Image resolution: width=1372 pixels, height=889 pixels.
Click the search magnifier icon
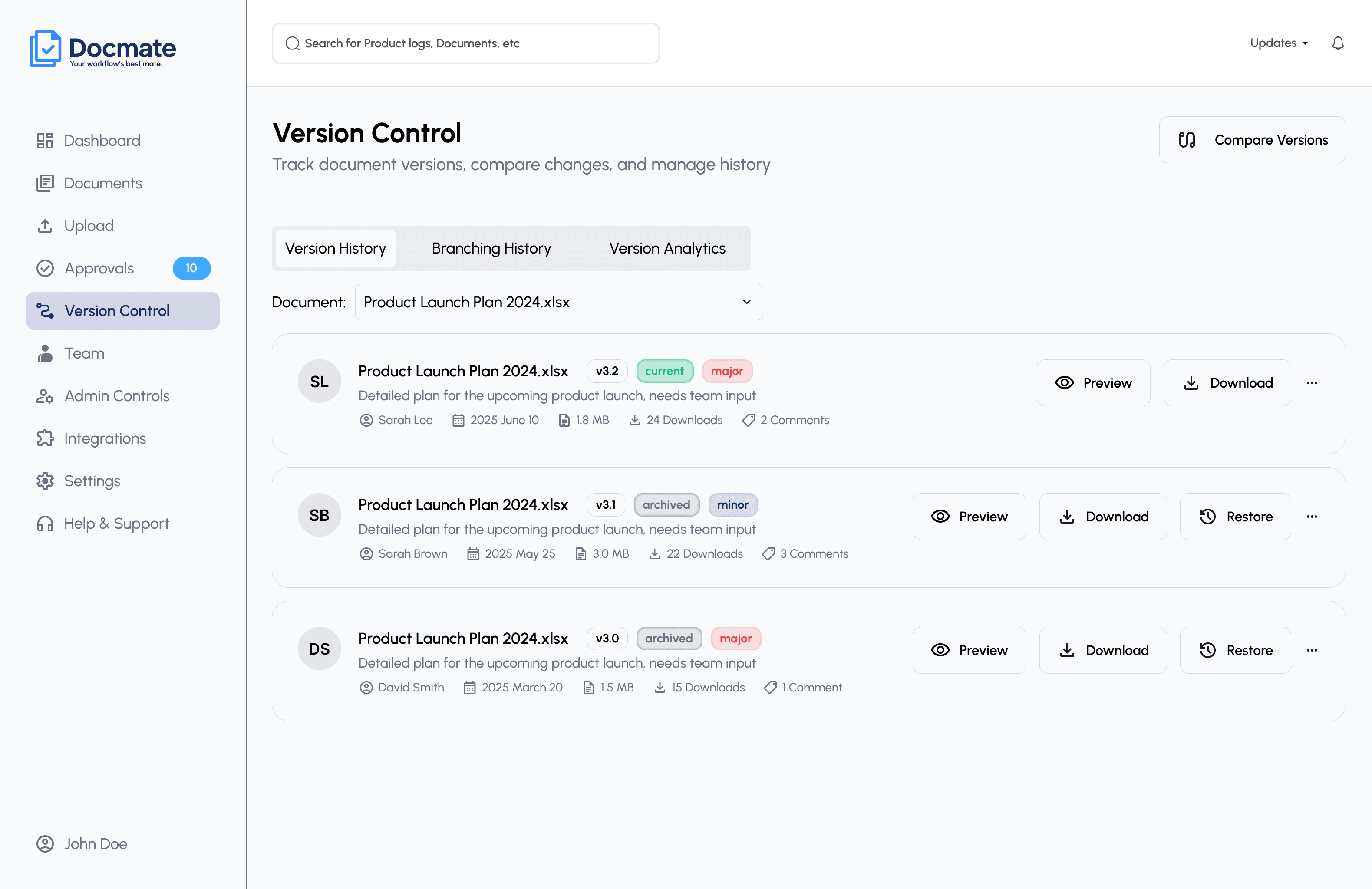pyautogui.click(x=292, y=43)
